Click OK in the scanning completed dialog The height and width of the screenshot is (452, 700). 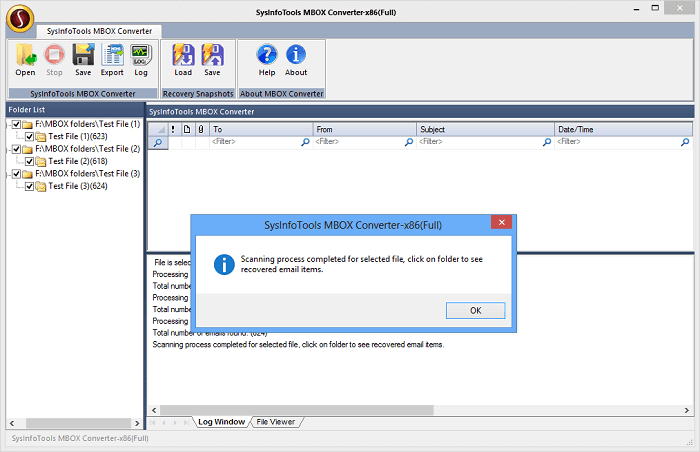pyautogui.click(x=475, y=310)
